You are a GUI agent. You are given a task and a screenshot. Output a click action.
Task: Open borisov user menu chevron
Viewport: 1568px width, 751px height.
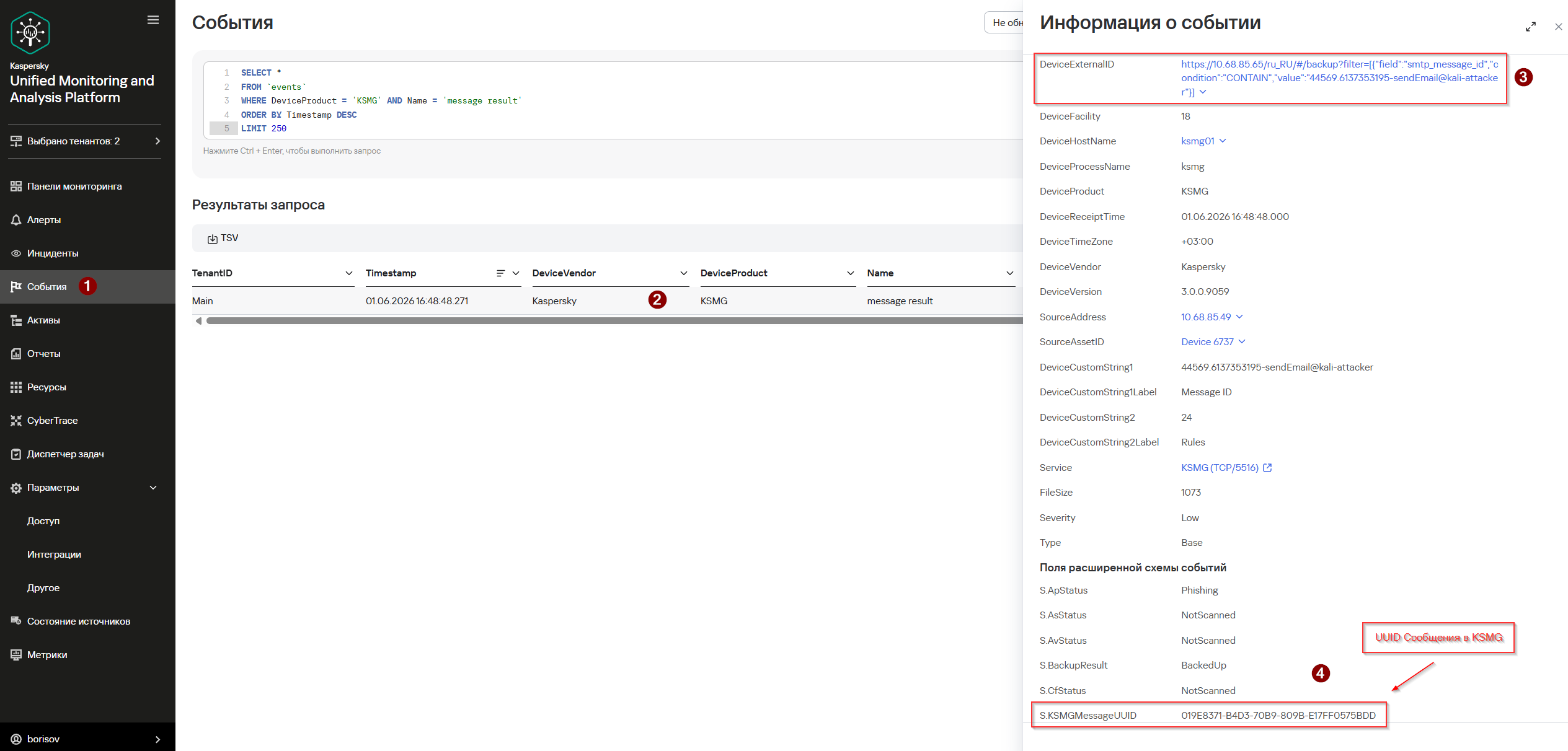click(157, 739)
